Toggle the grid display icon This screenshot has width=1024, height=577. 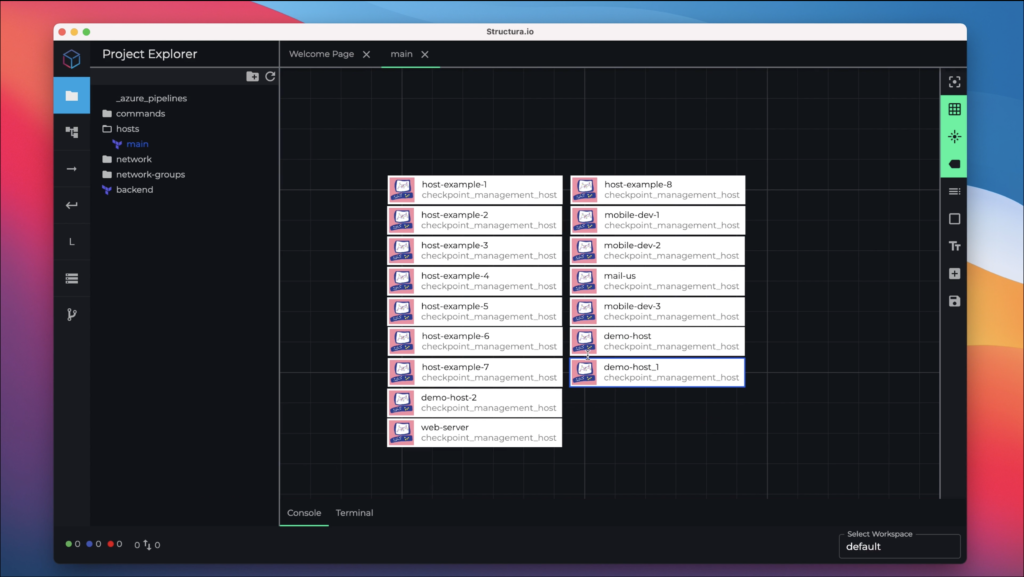(954, 109)
